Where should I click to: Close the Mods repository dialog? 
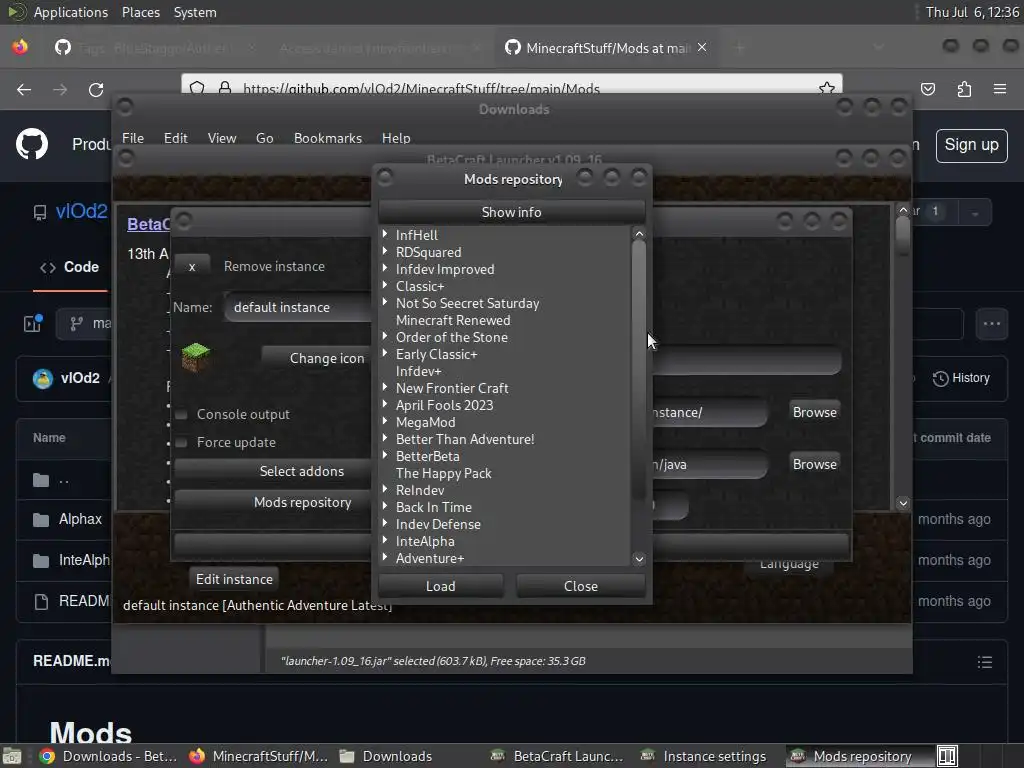pos(581,586)
